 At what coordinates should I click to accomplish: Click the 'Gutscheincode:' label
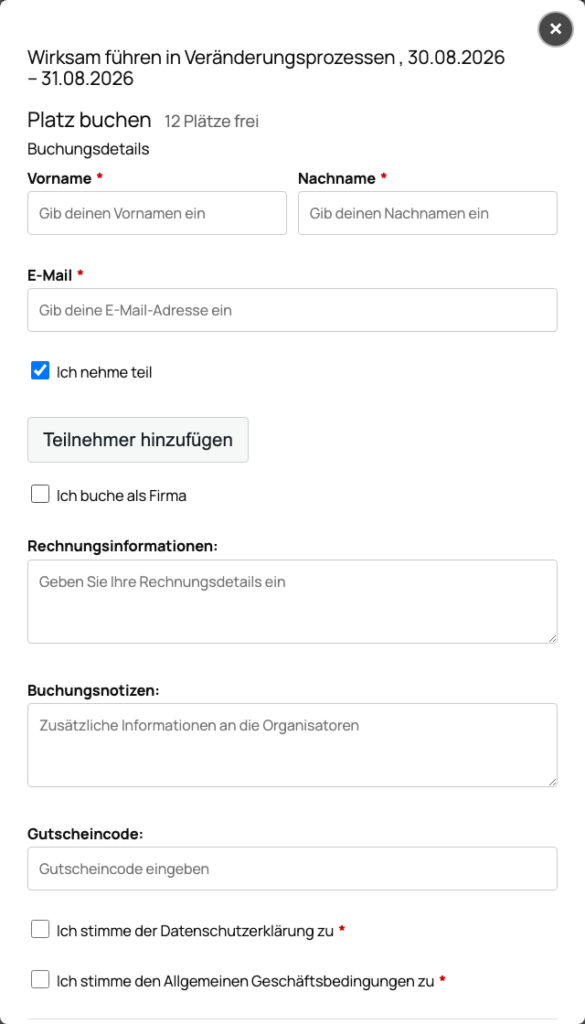pyautogui.click(x=86, y=834)
